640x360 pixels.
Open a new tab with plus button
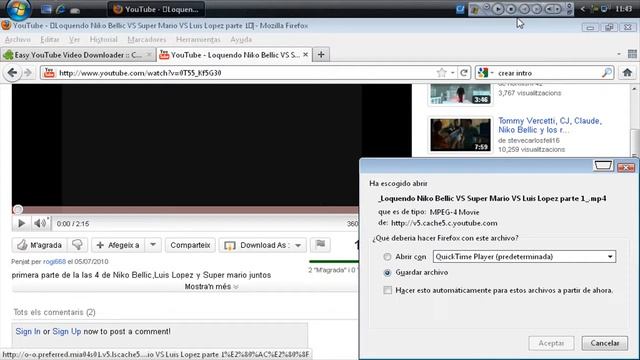pyautogui.click(x=321, y=54)
